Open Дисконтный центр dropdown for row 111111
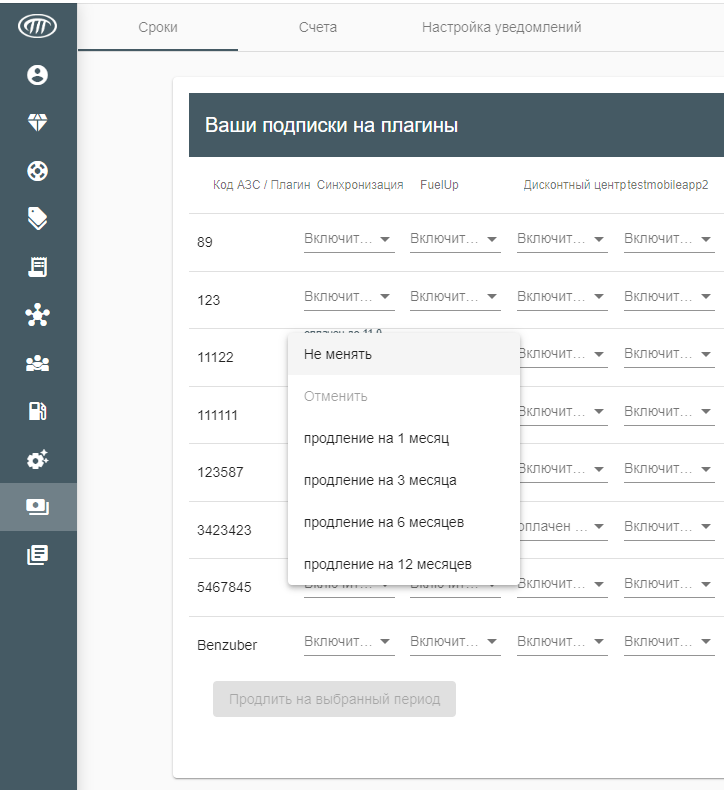Screen dimensions: 724x790 [x=564, y=412]
